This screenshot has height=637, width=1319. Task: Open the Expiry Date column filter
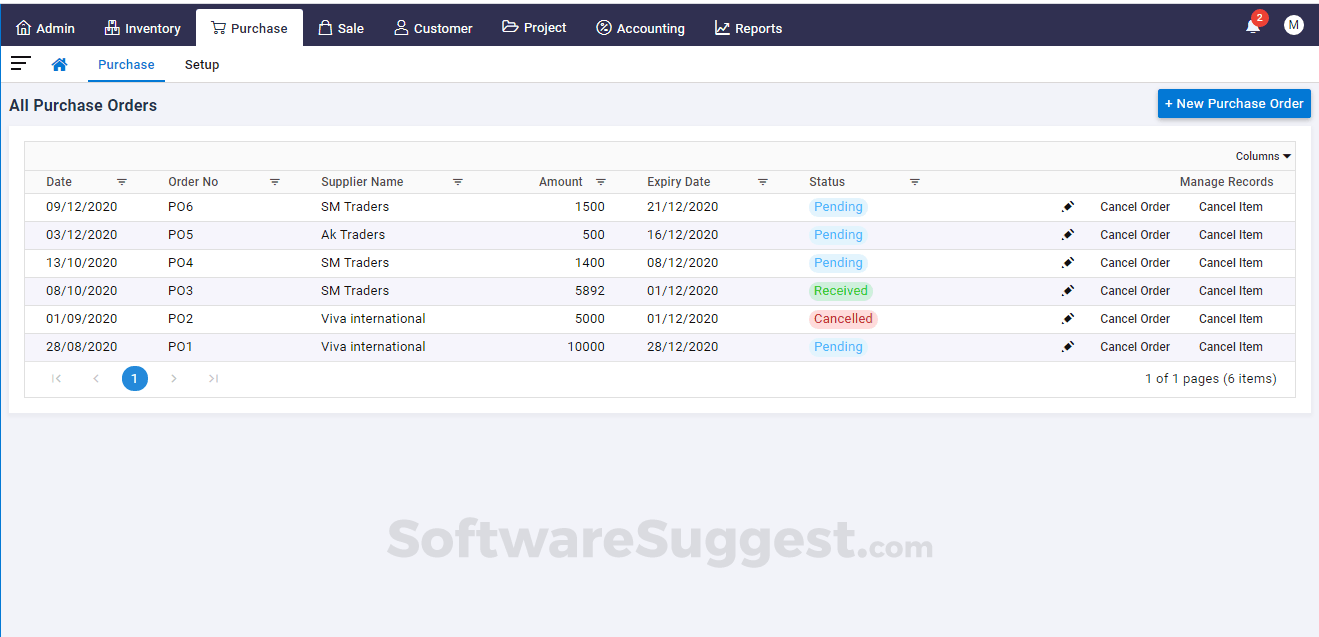coord(763,182)
